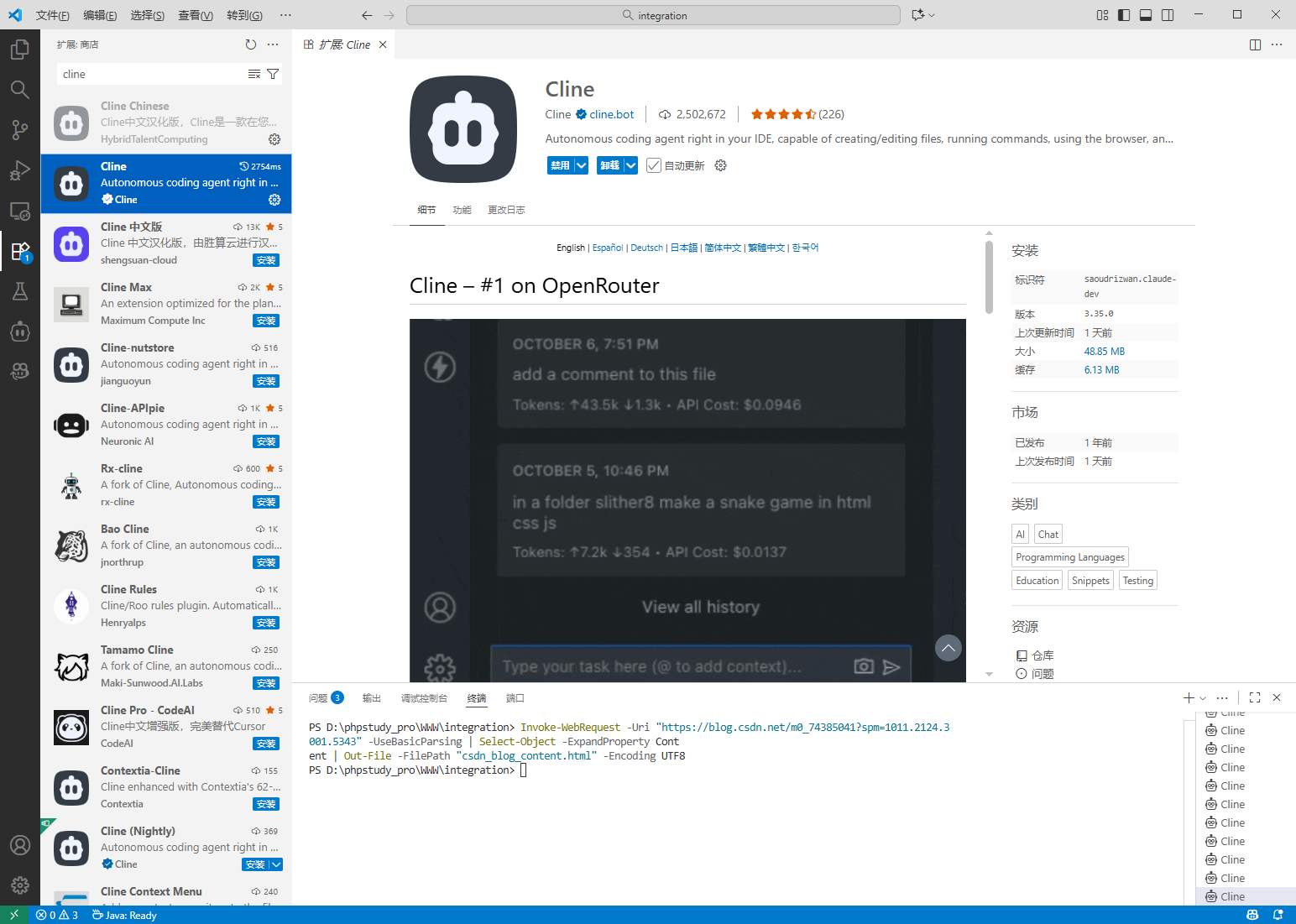
Task: Open errors and warnings status bar item
Action: coord(57,915)
